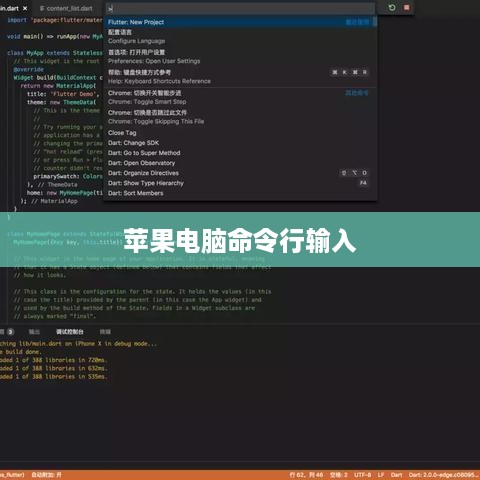The height and width of the screenshot is (480, 480).
Task: Click the 'libraries in 535ms' console line
Action: (x=53, y=376)
